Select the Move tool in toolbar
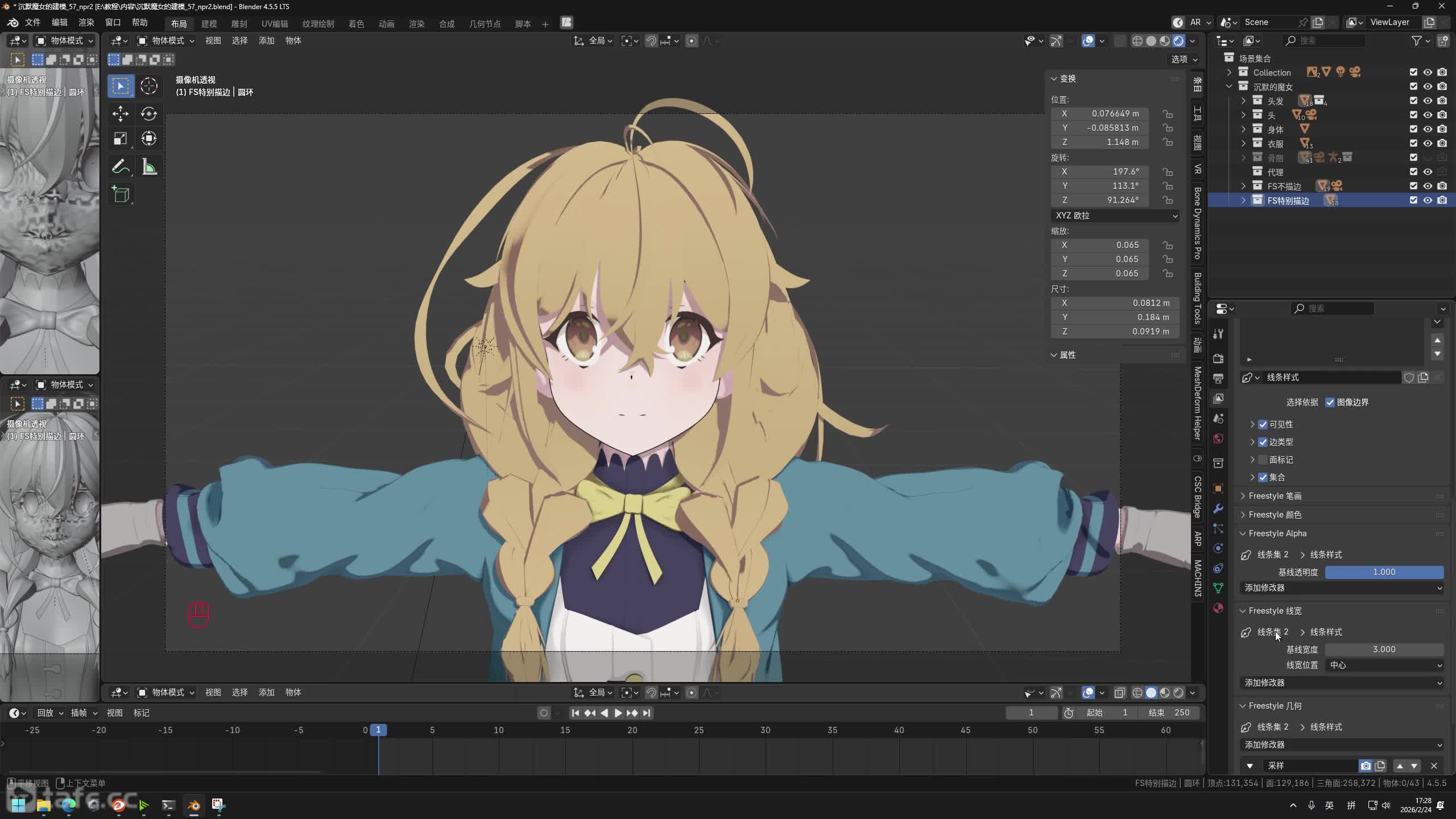This screenshot has width=1456, height=819. pyautogui.click(x=120, y=114)
